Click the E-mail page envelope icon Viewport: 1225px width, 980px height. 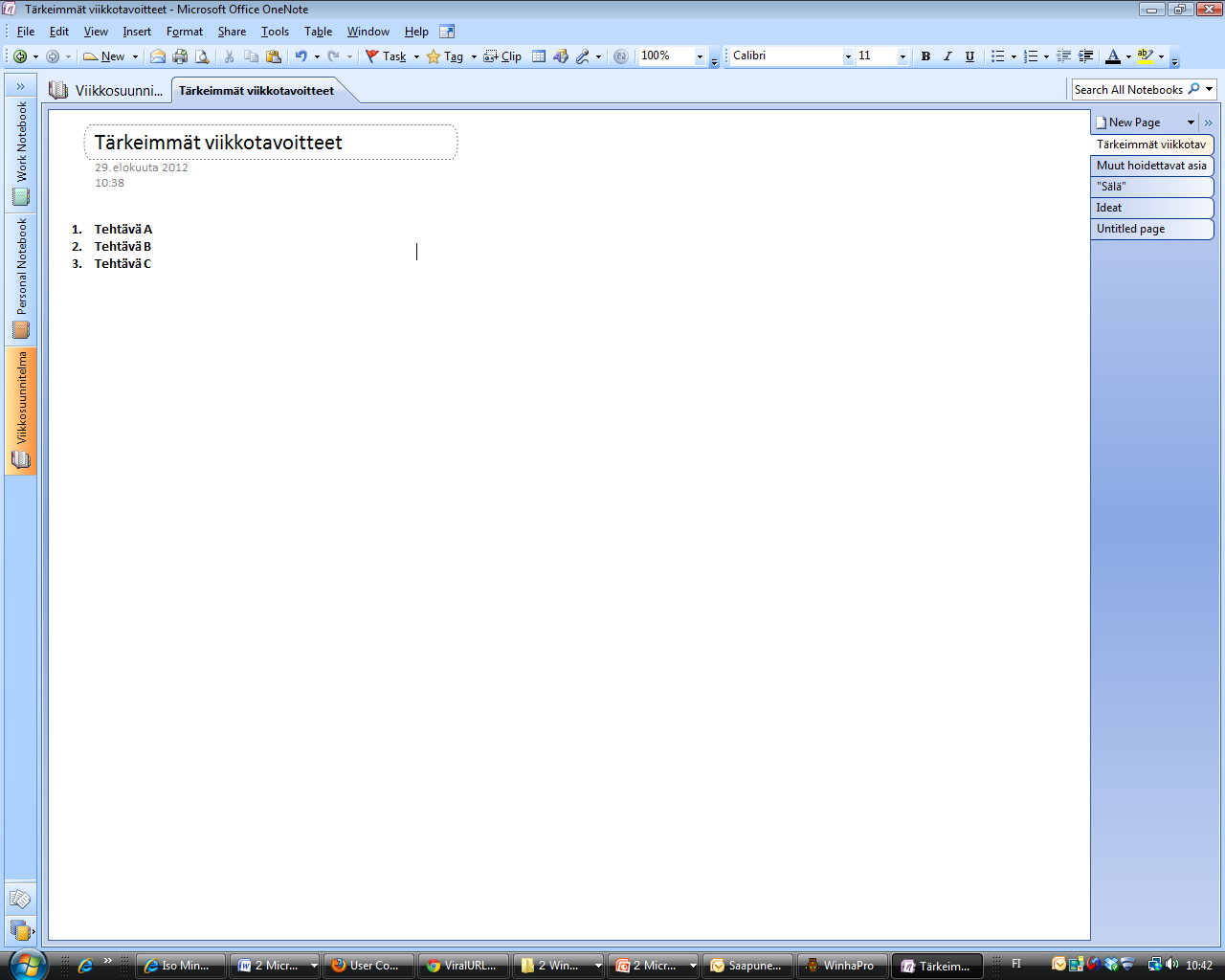pyautogui.click(x=158, y=56)
